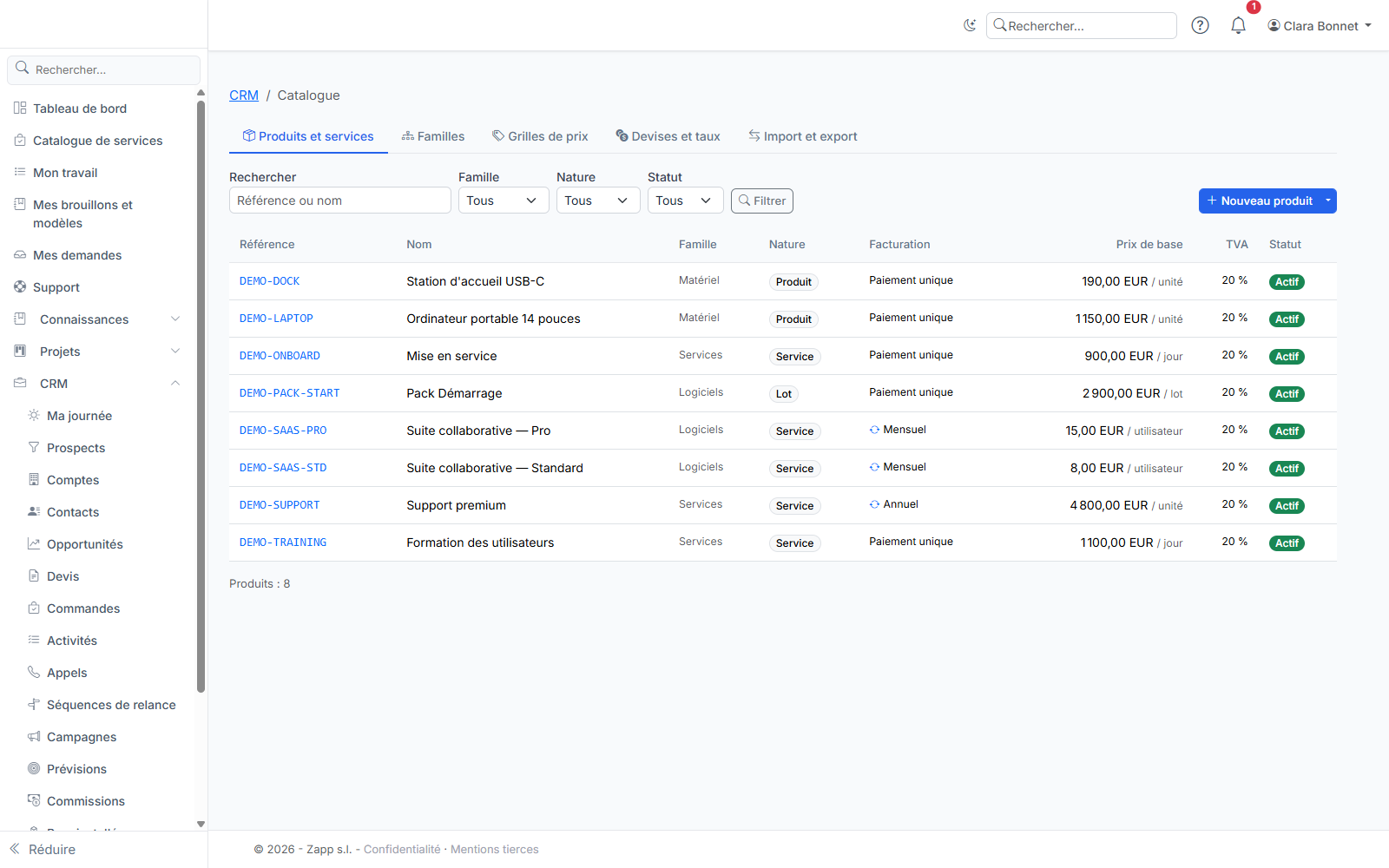
Task: Click the Mentions tierces footer link
Action: 495,849
